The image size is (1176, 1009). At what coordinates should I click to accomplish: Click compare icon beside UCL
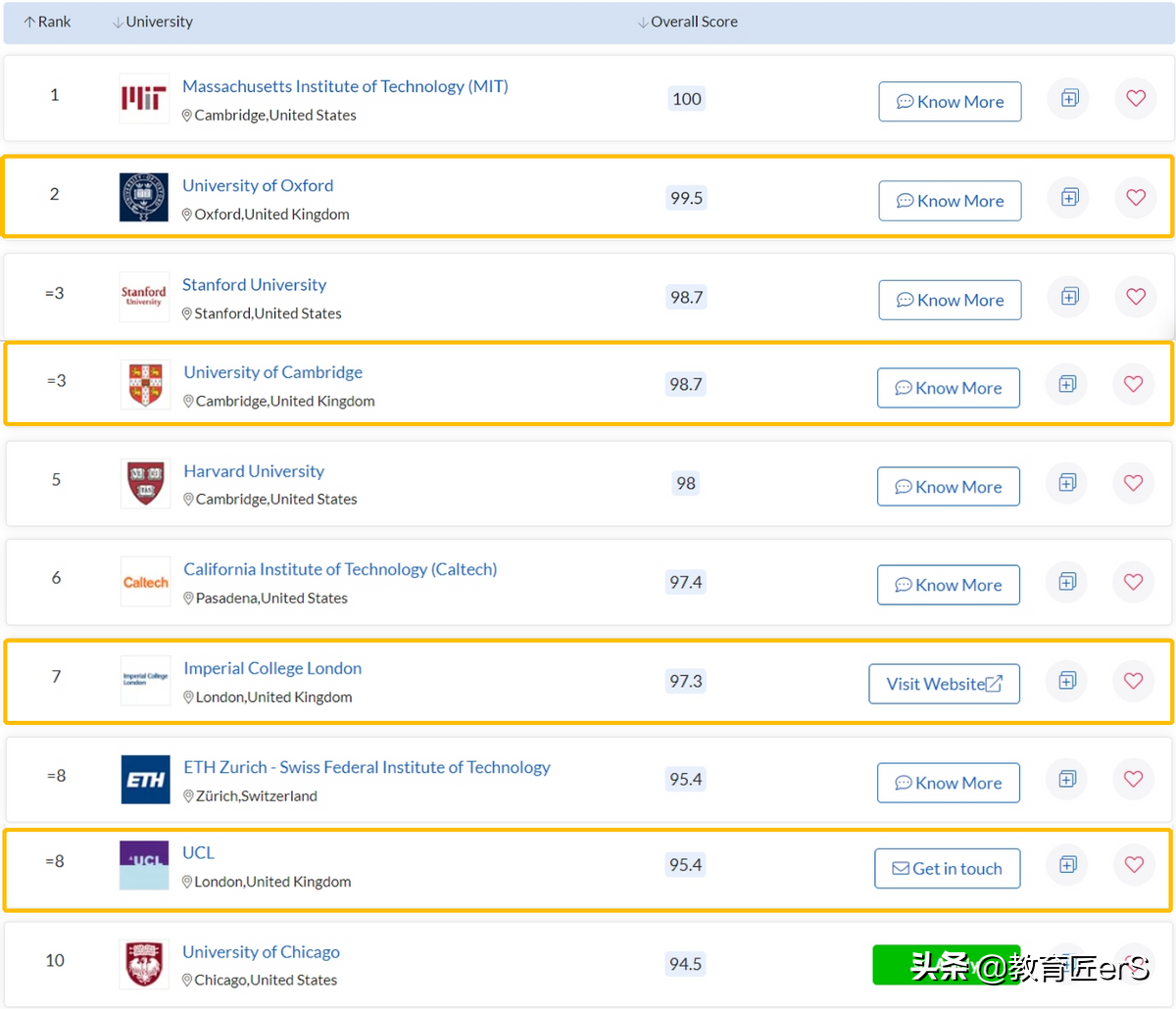point(1067,864)
